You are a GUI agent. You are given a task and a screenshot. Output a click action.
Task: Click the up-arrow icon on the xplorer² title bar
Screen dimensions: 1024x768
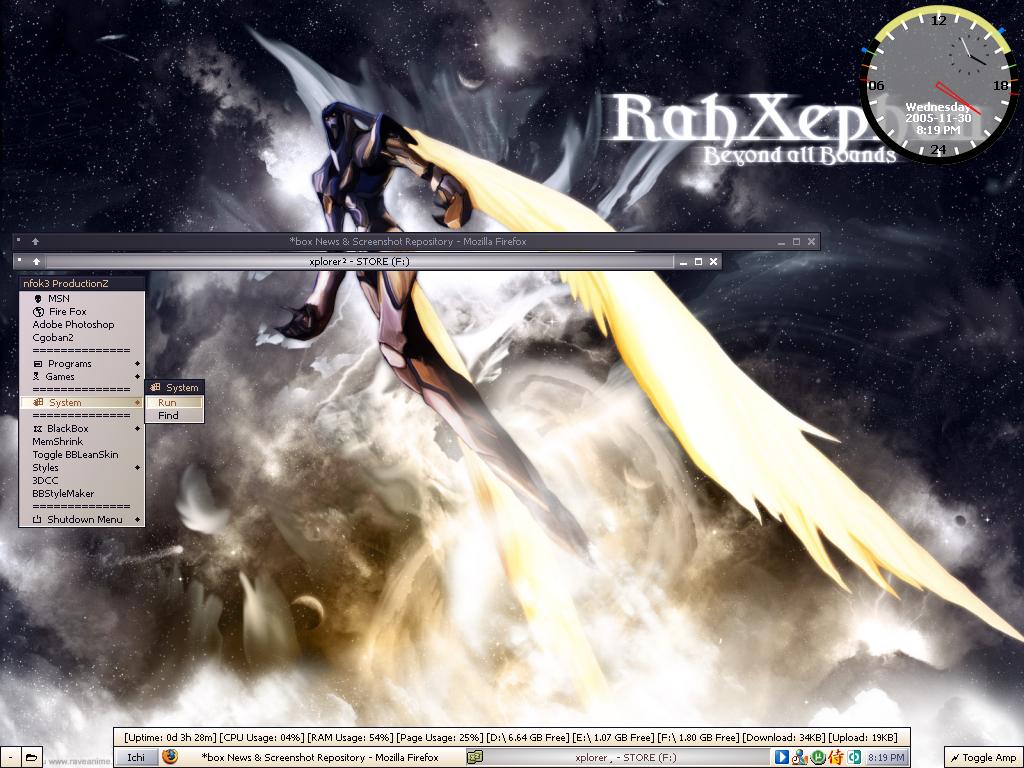tap(37, 261)
